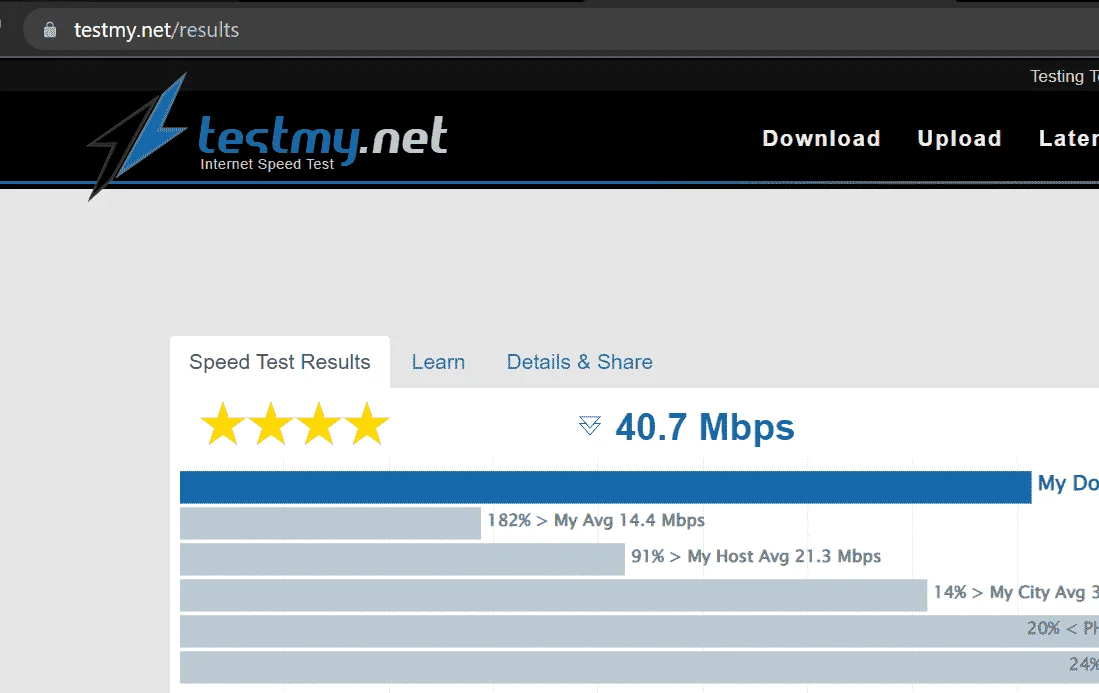Click the '91% > My Host Avg 21.3 Mbps' label
The image size is (1099, 693).
756,556
